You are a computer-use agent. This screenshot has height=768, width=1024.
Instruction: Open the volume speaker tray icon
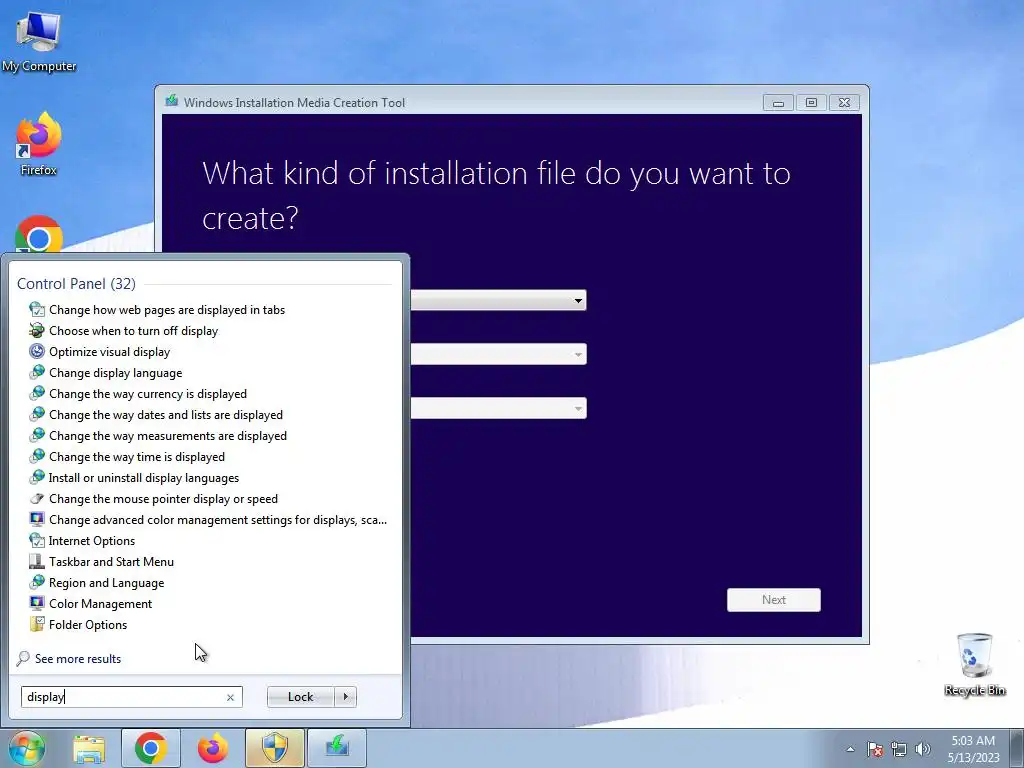pos(923,749)
